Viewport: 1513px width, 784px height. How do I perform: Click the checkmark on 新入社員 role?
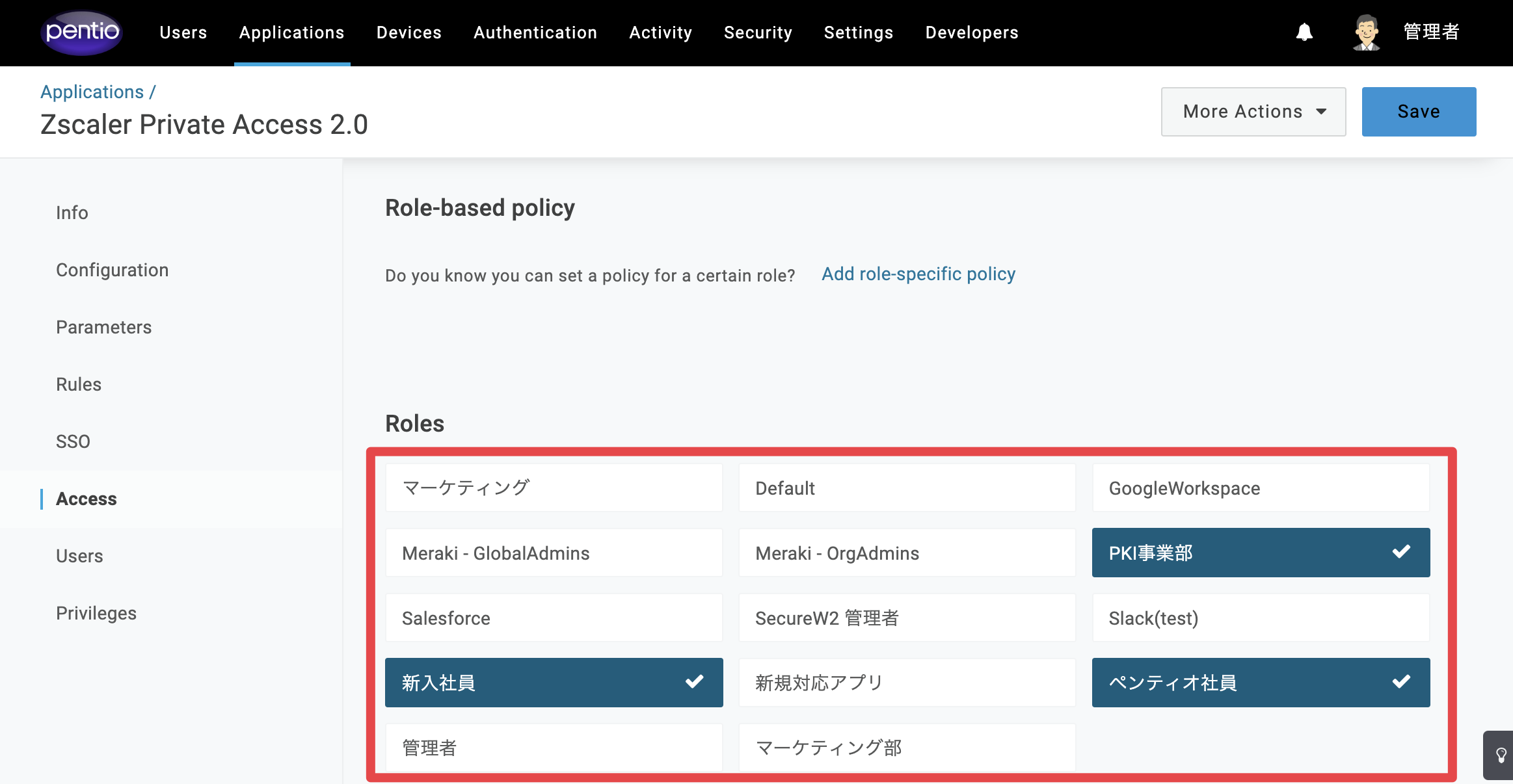click(x=694, y=682)
